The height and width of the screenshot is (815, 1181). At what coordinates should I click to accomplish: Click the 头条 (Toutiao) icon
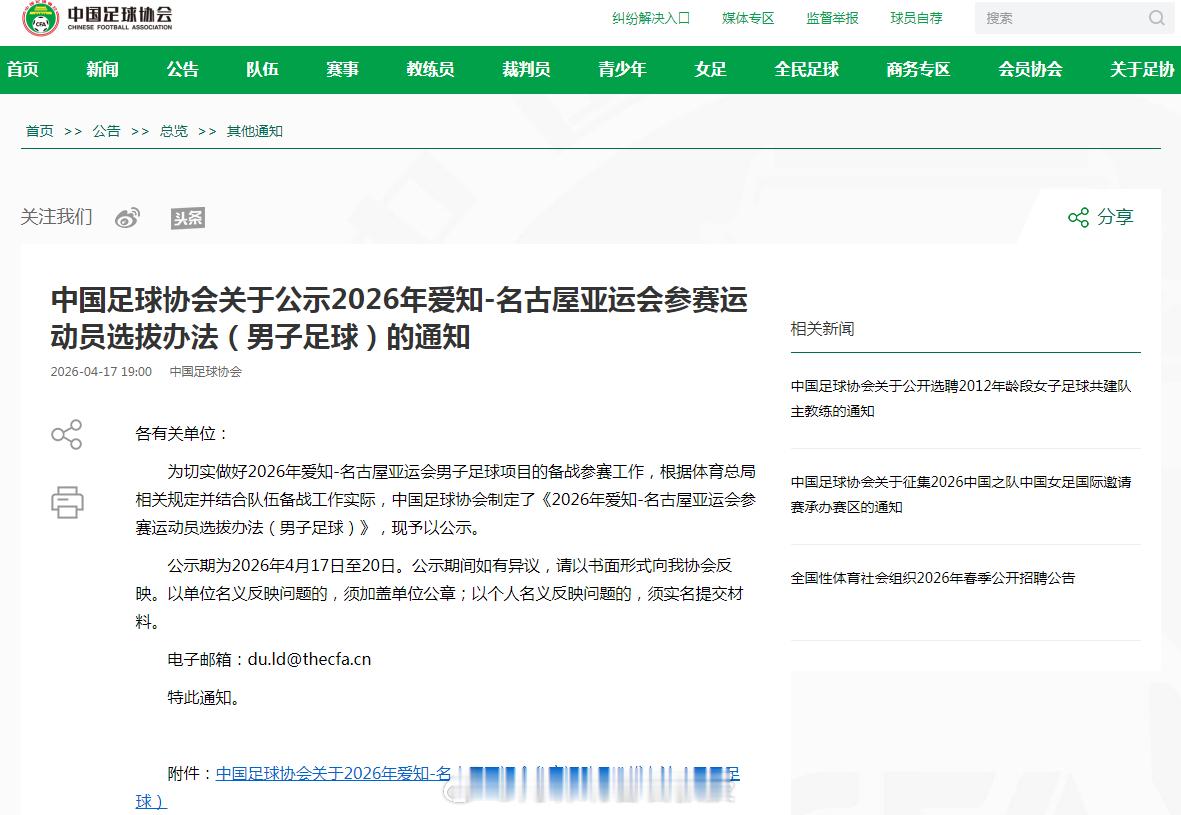pos(186,216)
